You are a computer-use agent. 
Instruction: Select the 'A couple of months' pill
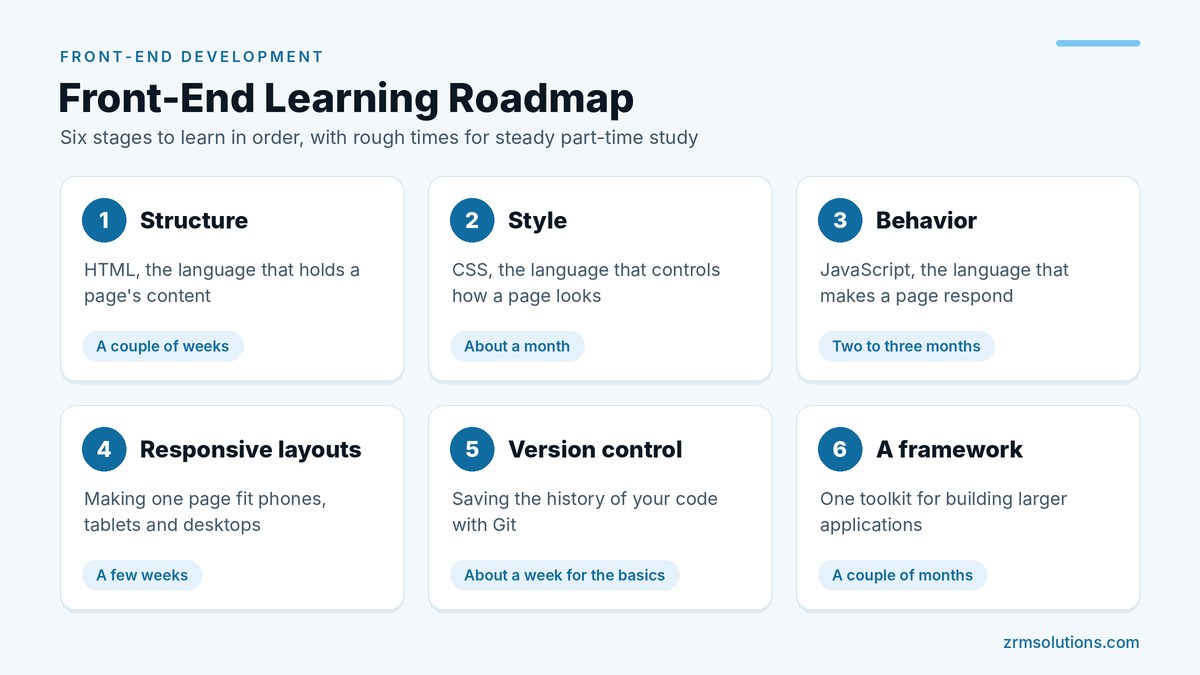(902, 575)
